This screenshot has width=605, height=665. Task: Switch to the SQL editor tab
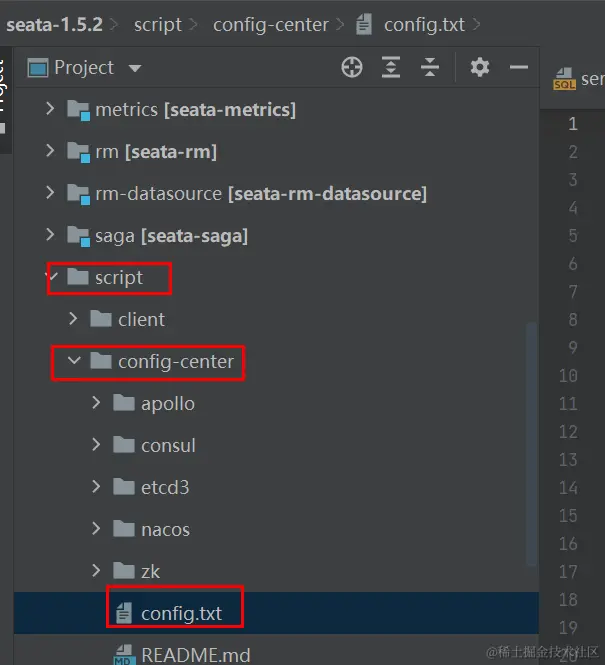click(579, 79)
